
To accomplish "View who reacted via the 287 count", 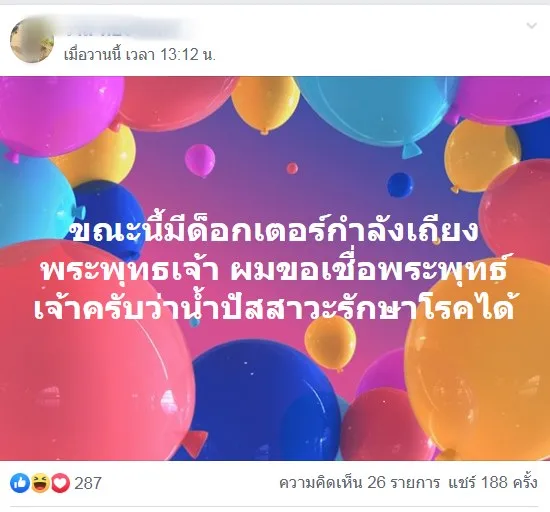I will coord(88,483).
